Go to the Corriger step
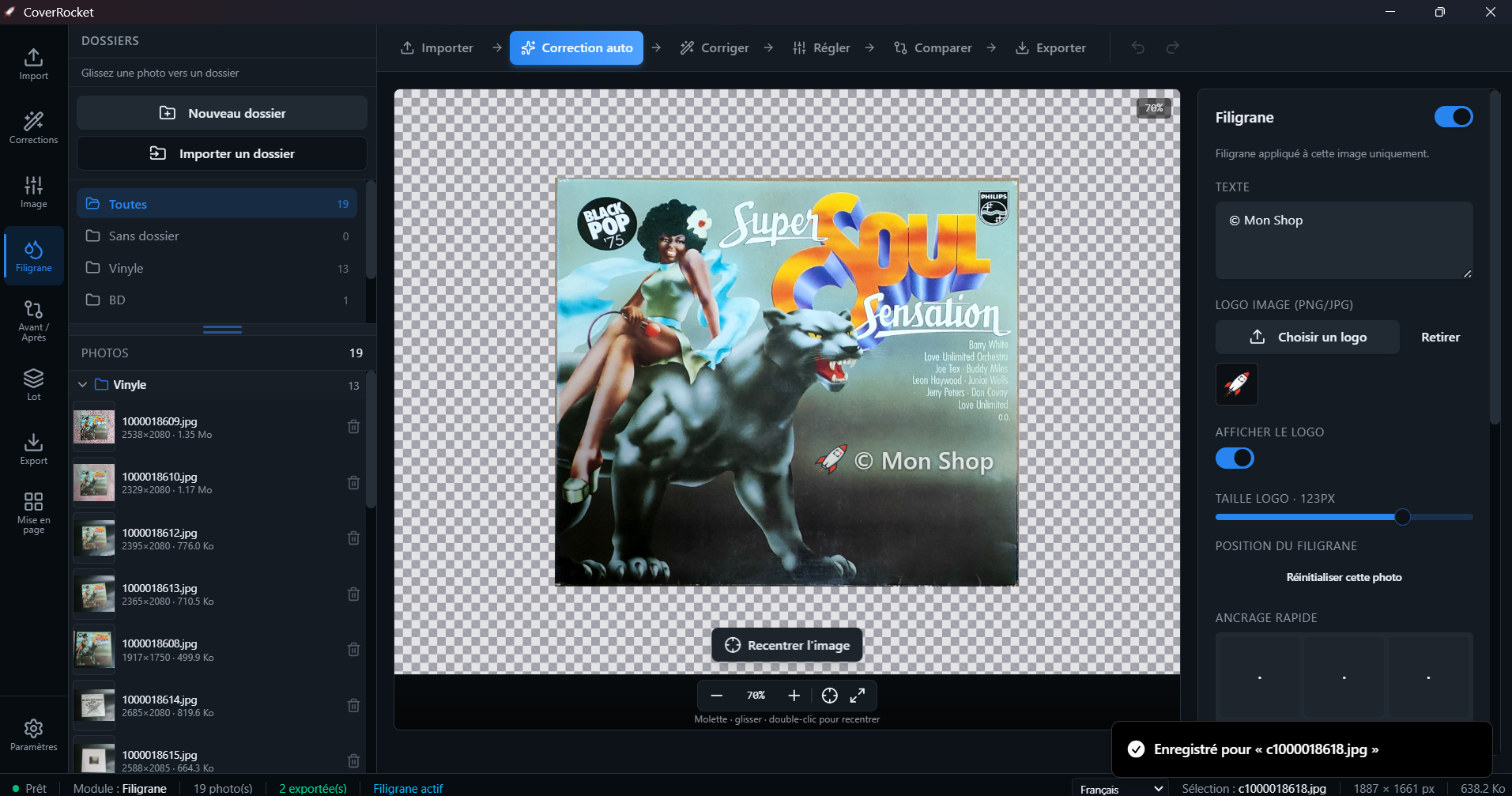This screenshot has height=796, width=1512. pos(715,47)
